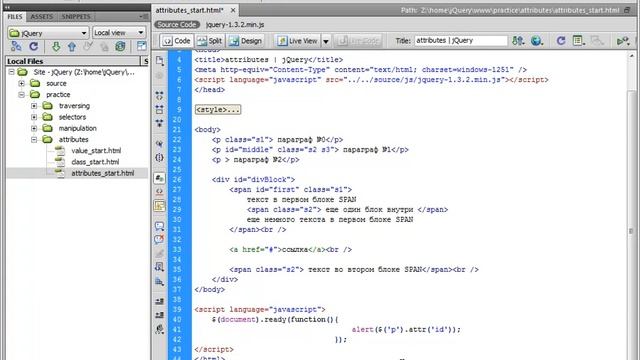The height and width of the screenshot is (360, 640).
Task: Toggle Line Numbers icon in coding toolbar
Action: tap(160, 178)
